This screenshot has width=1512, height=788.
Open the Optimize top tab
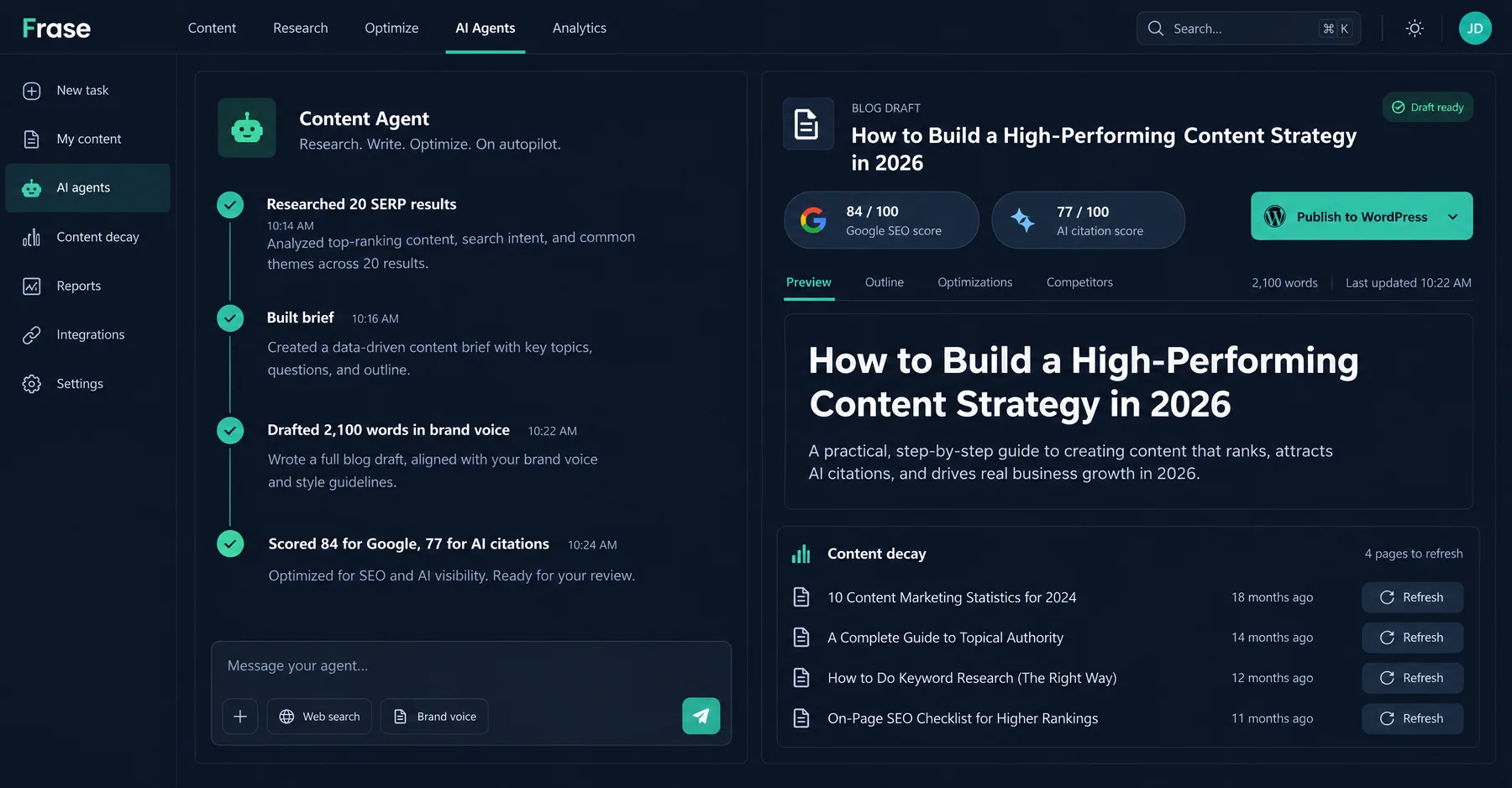coord(391,28)
